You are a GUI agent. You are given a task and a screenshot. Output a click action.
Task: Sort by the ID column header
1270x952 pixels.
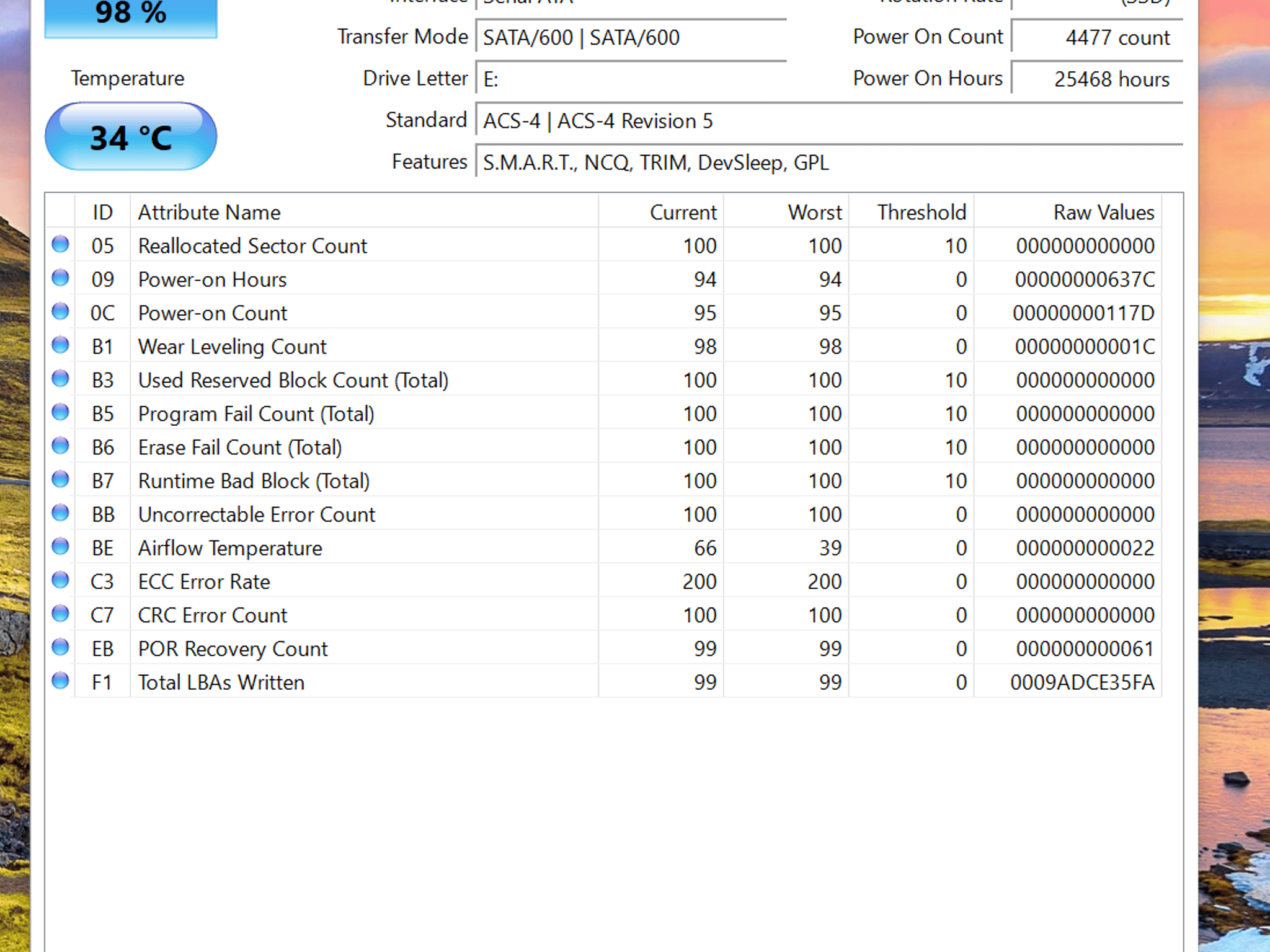click(x=102, y=212)
